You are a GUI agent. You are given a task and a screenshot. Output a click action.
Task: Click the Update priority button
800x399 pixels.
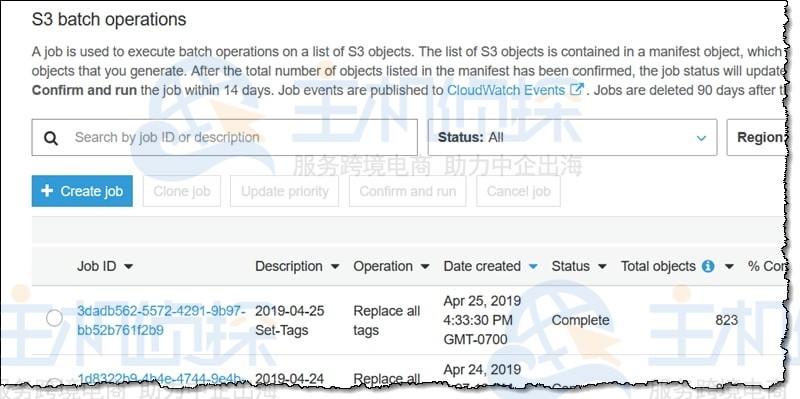(284, 191)
